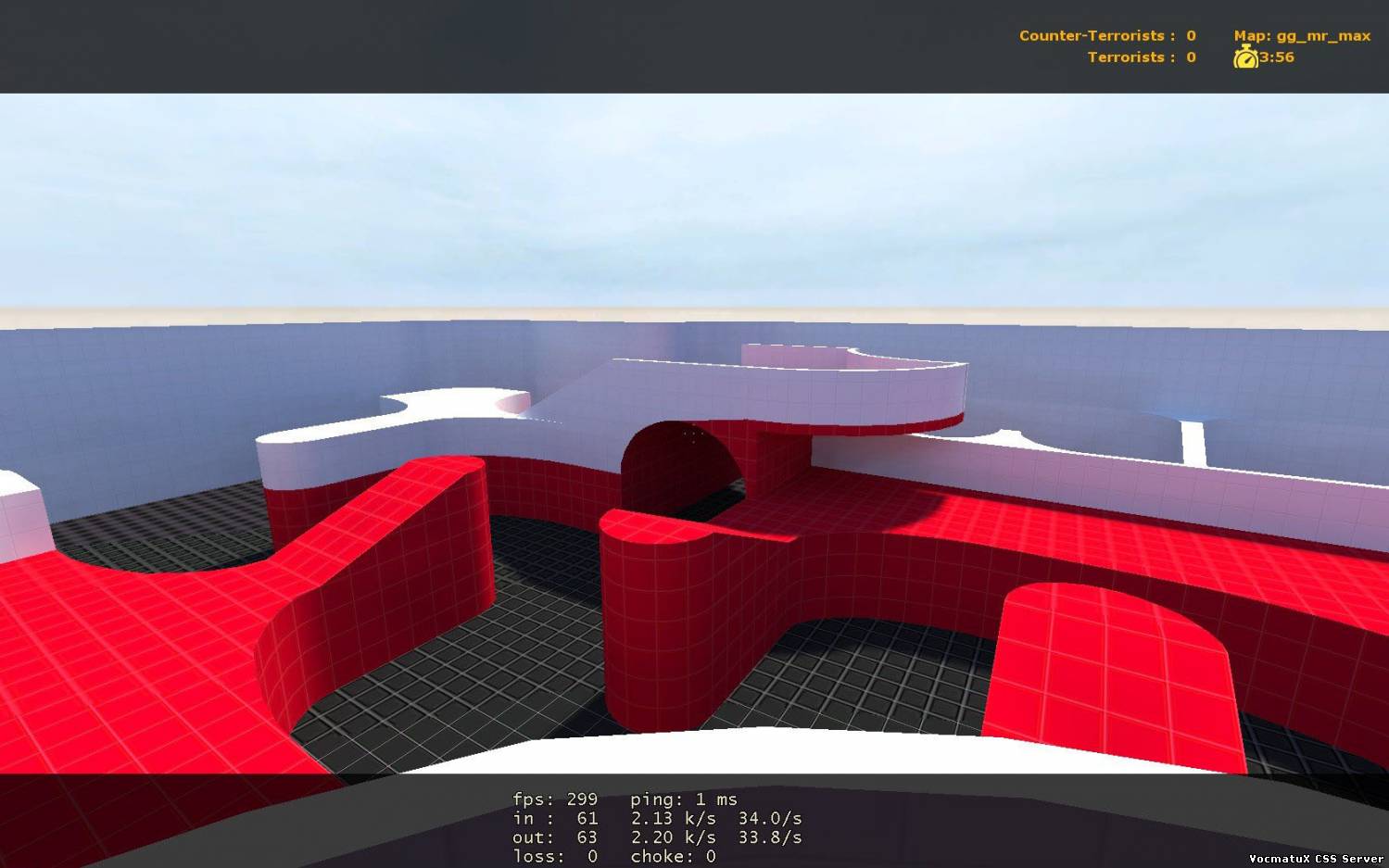Screen dimensions: 1389x868
Task: Click the '2.20 k/s' outgoing rate text
Action: pyautogui.click(x=674, y=837)
